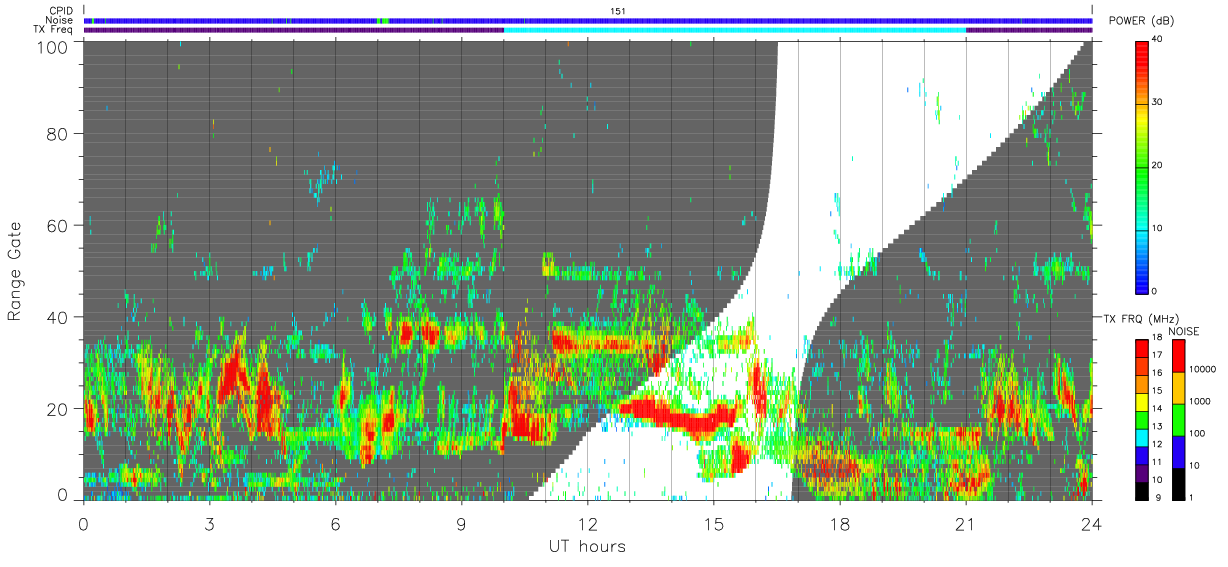
Task: Click the Range Gate axis title
Action: coord(16,271)
